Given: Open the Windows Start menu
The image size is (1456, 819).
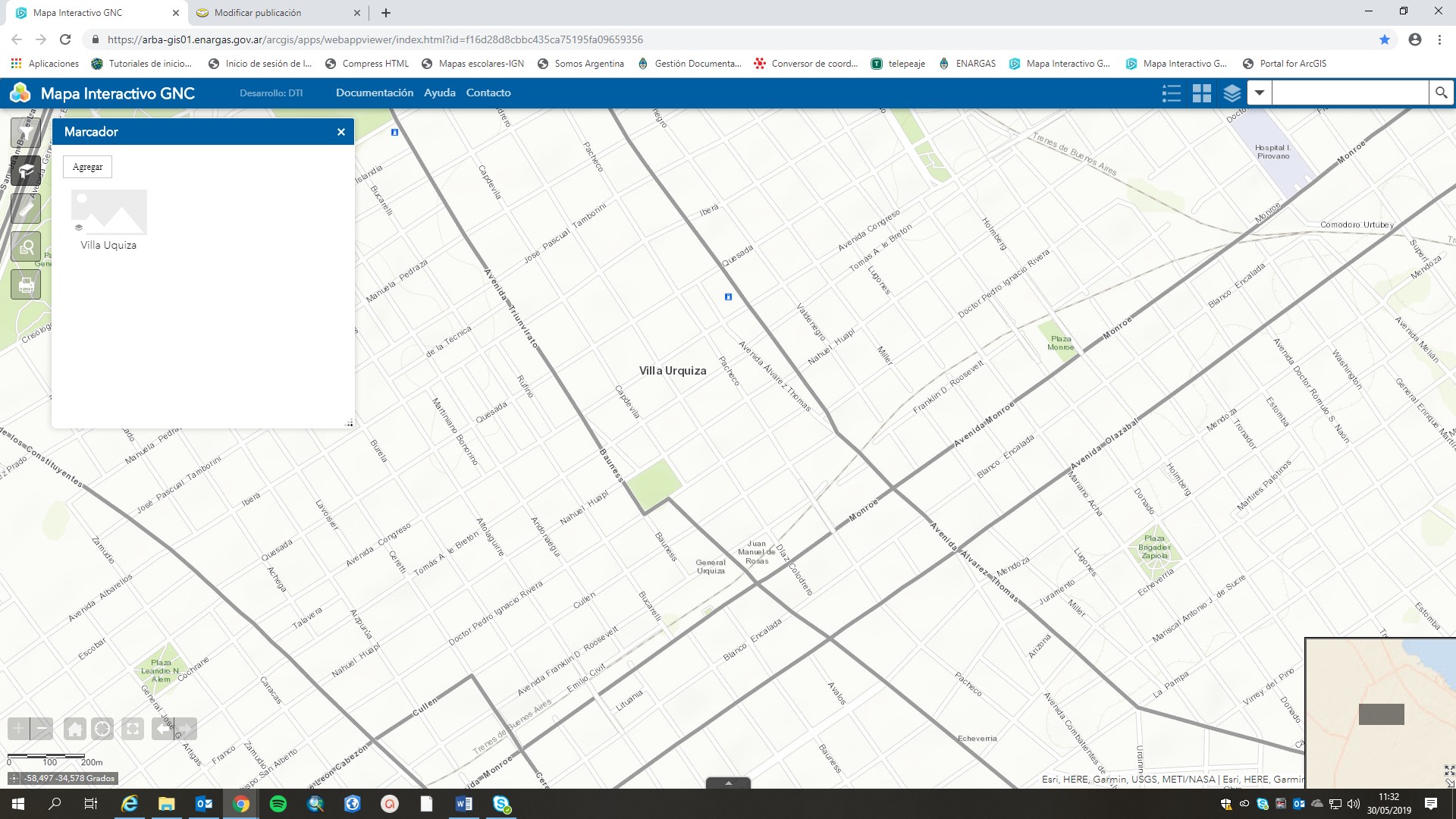Looking at the screenshot, I should (x=18, y=804).
